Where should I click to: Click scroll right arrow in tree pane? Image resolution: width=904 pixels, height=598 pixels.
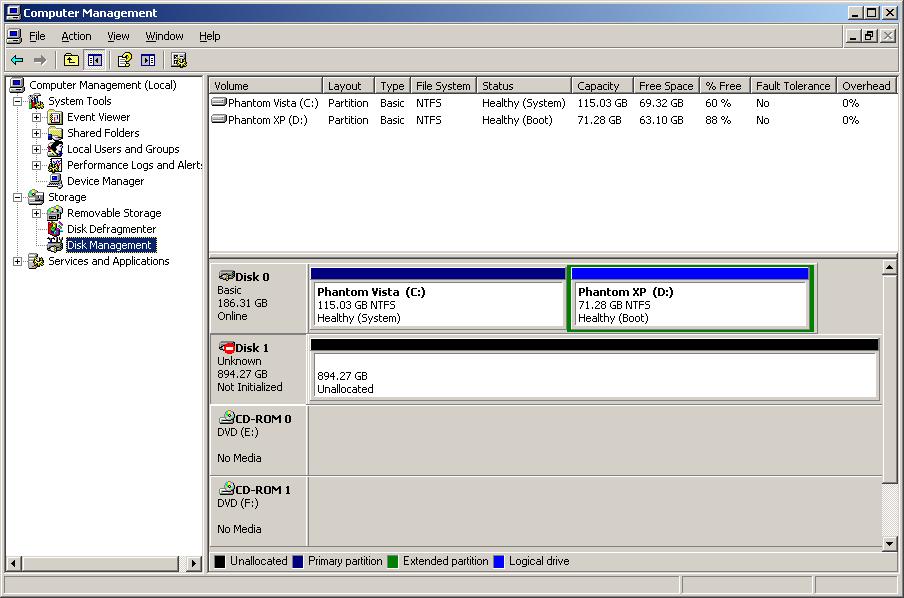pos(194,563)
